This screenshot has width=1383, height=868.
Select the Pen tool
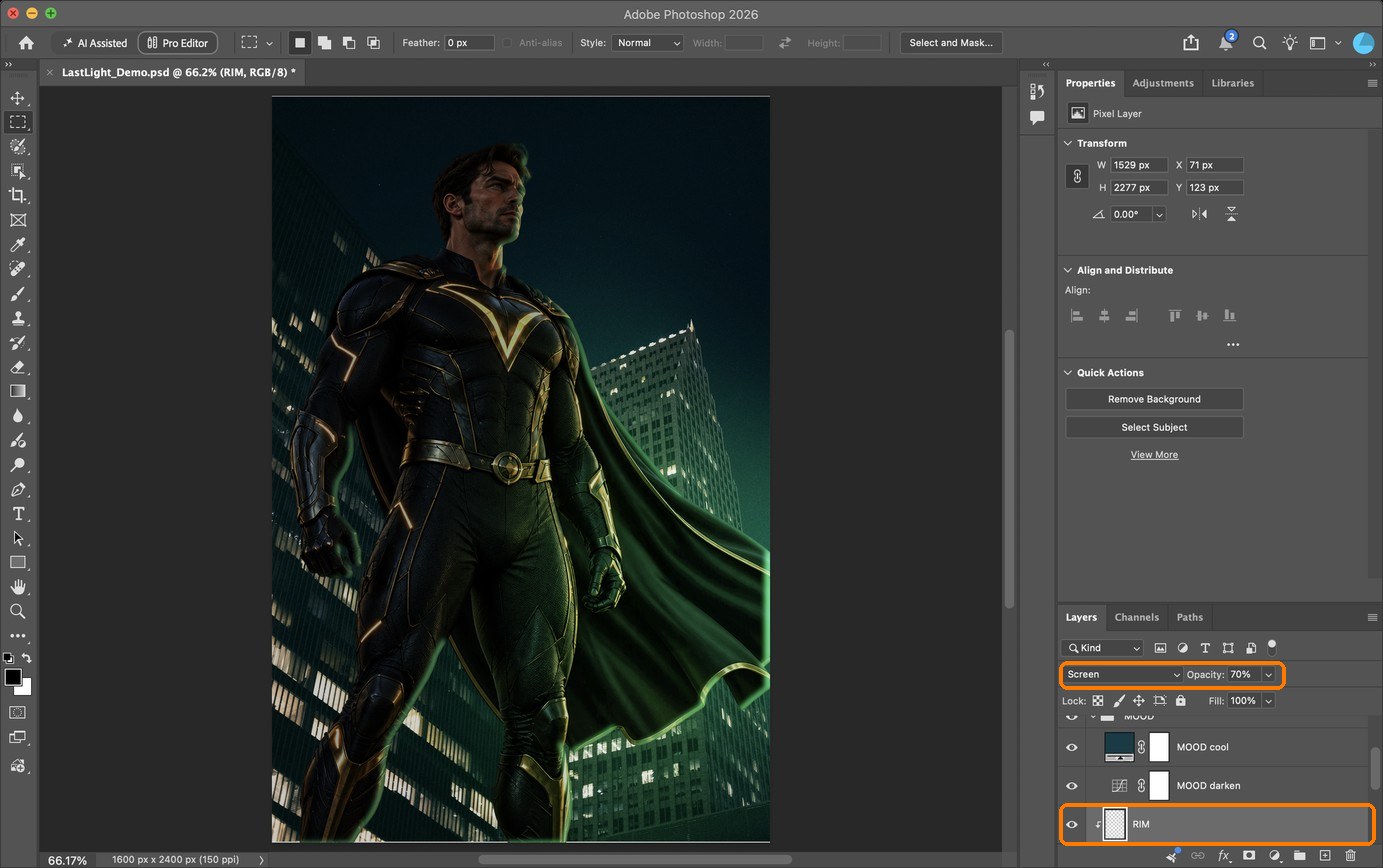tap(18, 490)
